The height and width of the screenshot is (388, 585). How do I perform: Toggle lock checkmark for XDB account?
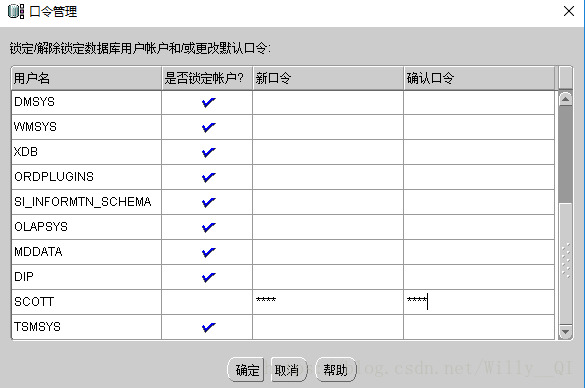(208, 152)
